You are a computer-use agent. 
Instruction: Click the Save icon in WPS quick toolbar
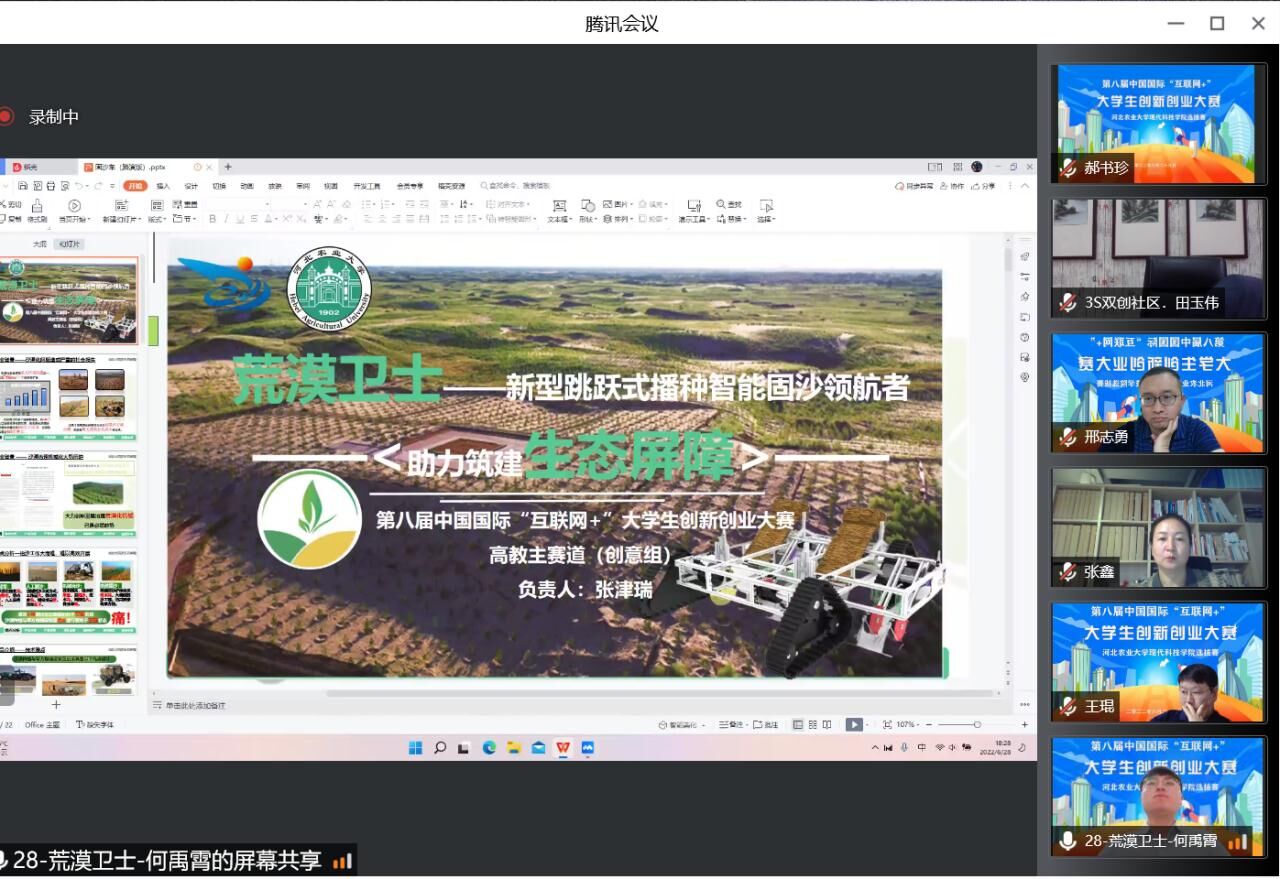point(23,186)
